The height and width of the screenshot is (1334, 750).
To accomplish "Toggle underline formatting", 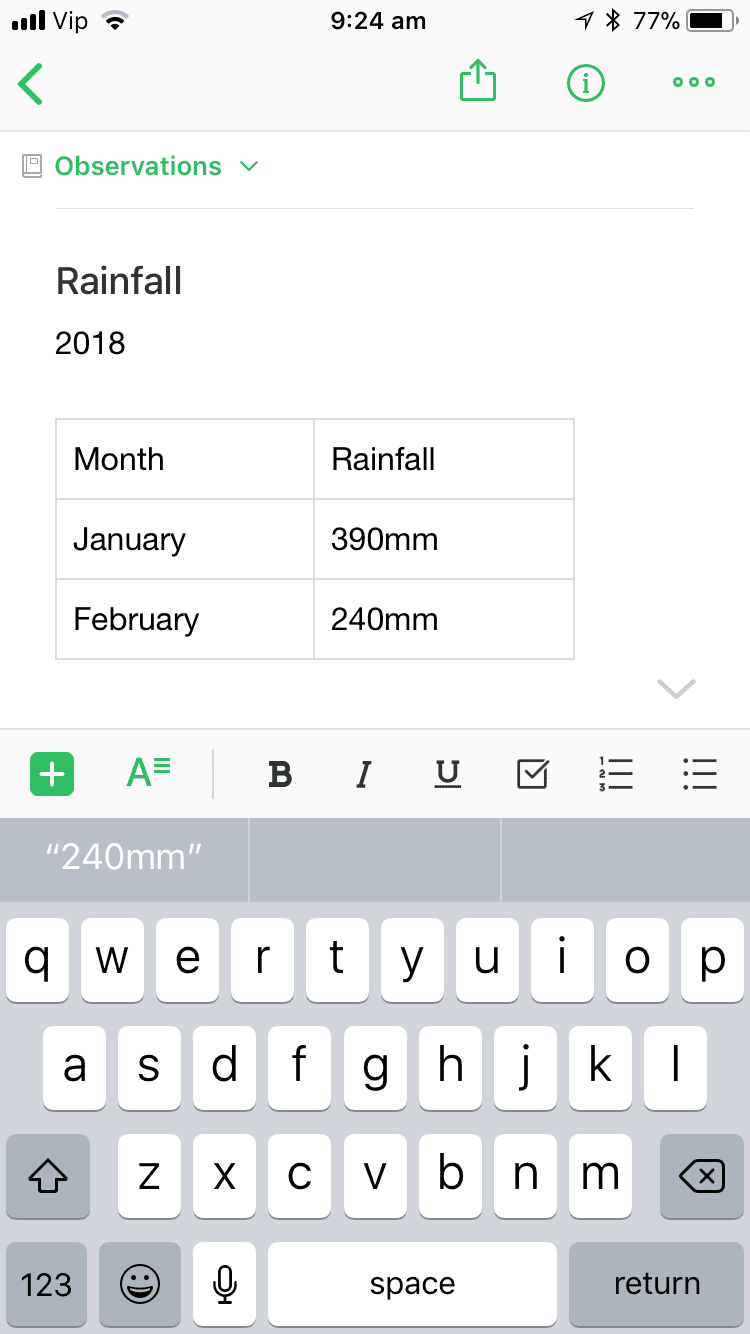I will click(x=448, y=774).
